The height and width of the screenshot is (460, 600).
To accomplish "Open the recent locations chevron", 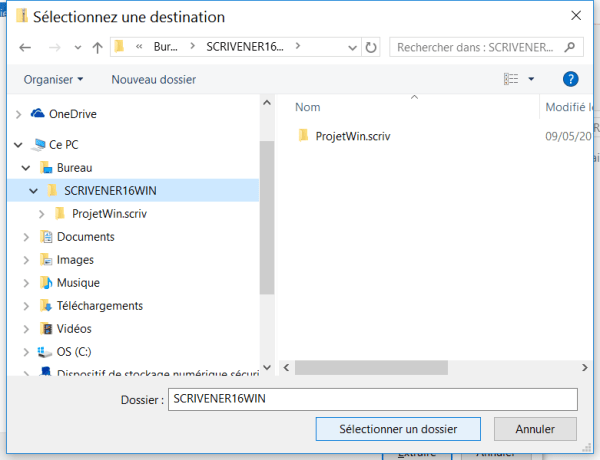I will 78,48.
